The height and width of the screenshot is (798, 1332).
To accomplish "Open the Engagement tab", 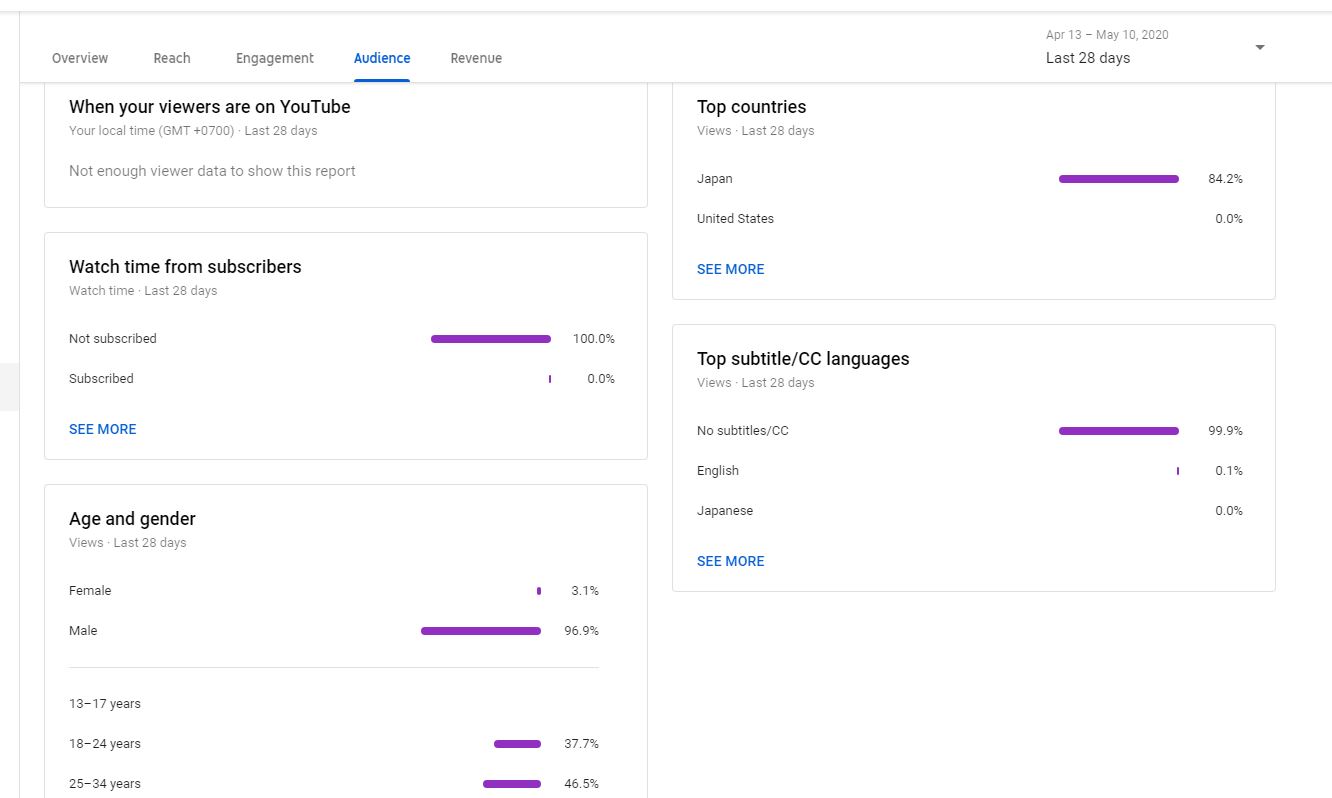I will [275, 58].
